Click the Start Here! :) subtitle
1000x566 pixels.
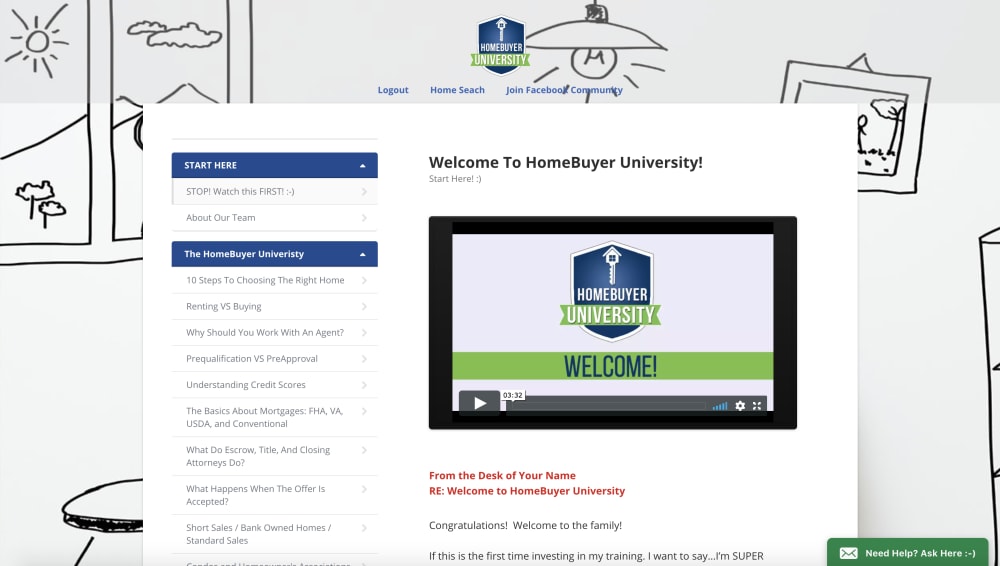(455, 179)
